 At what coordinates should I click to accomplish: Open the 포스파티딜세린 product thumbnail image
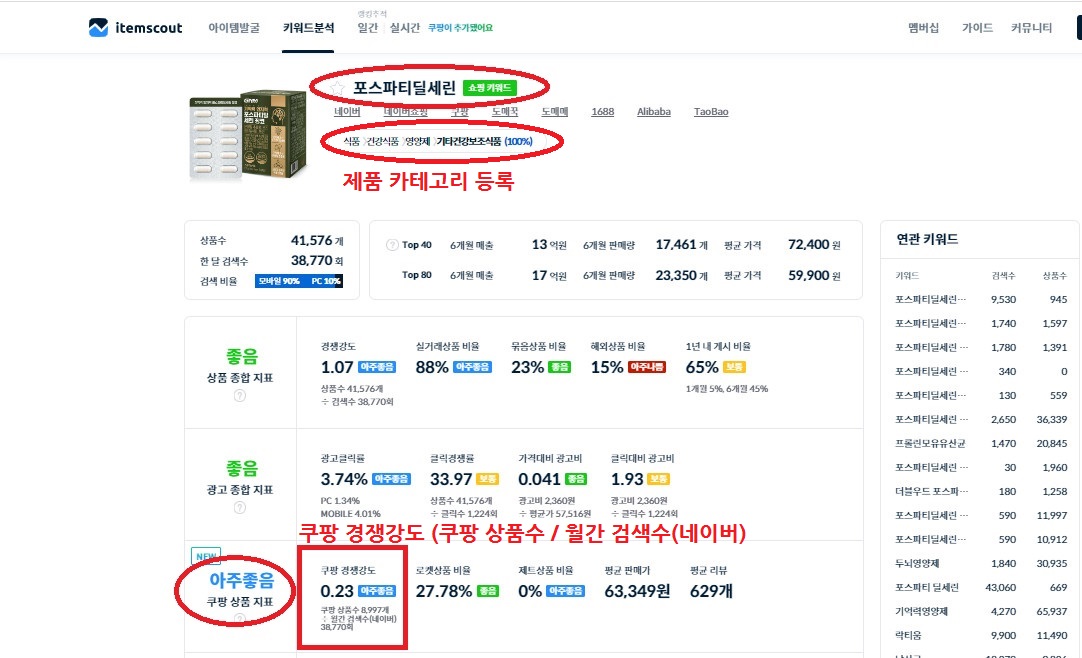(248, 135)
